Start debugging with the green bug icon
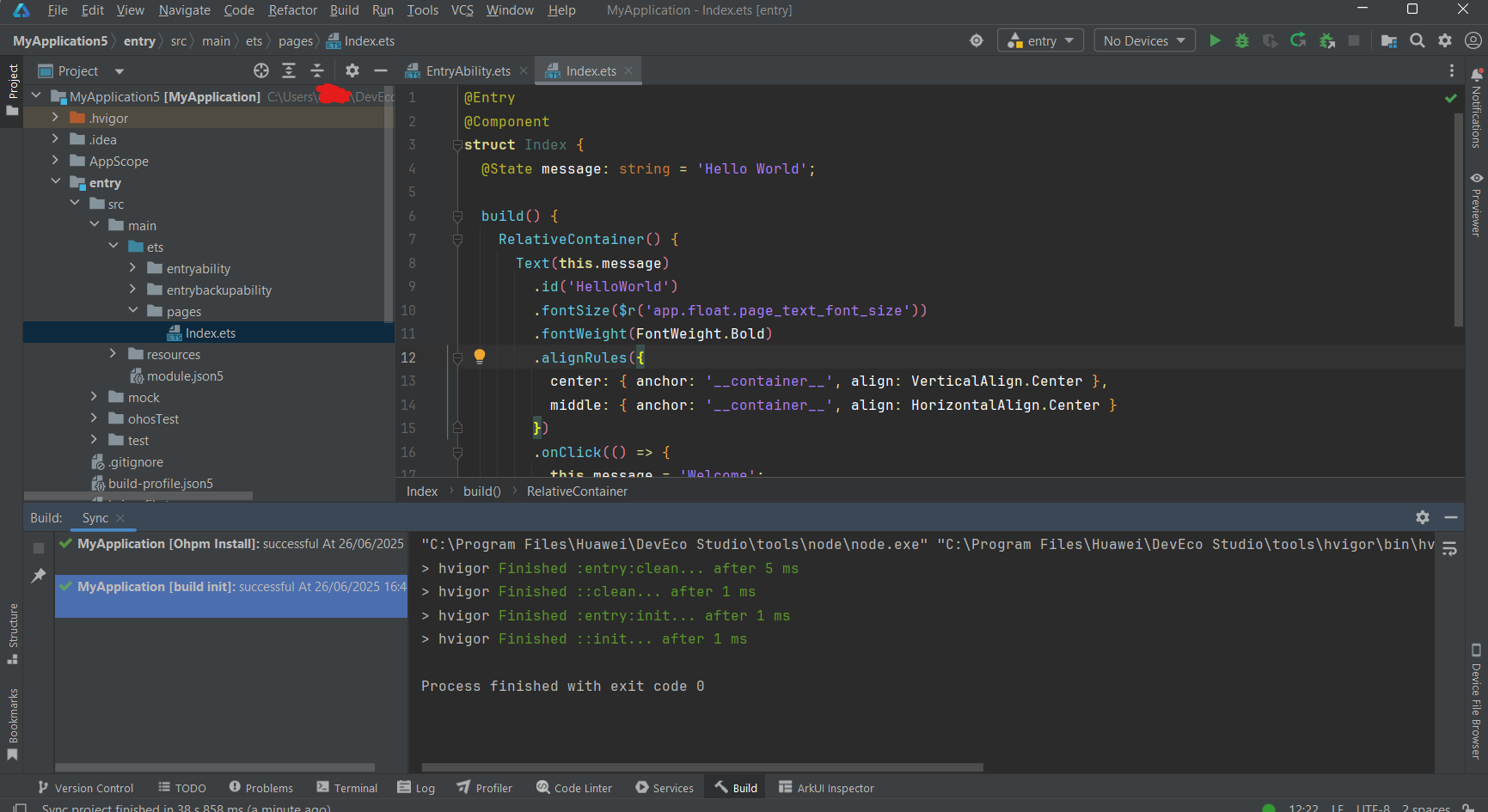1488x812 pixels. pyautogui.click(x=1242, y=40)
